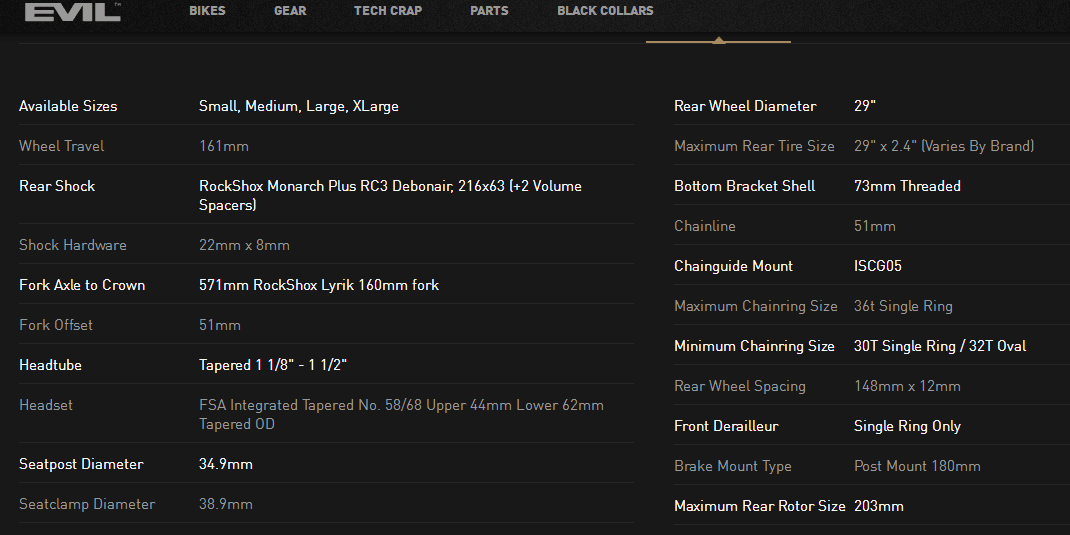Click the Headtube label
1070x535 pixels.
pyautogui.click(x=50, y=365)
